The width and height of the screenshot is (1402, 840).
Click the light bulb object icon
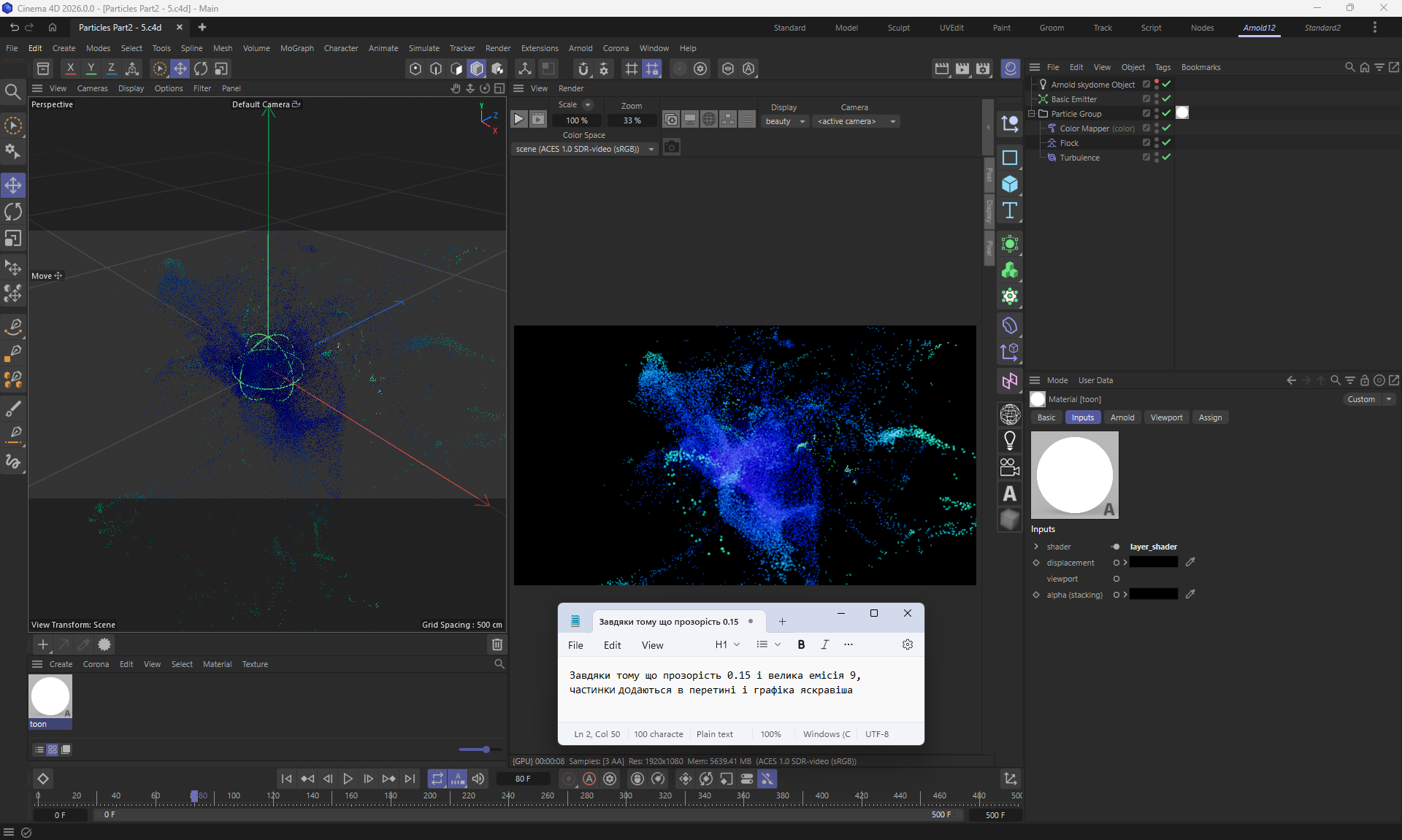1010,440
